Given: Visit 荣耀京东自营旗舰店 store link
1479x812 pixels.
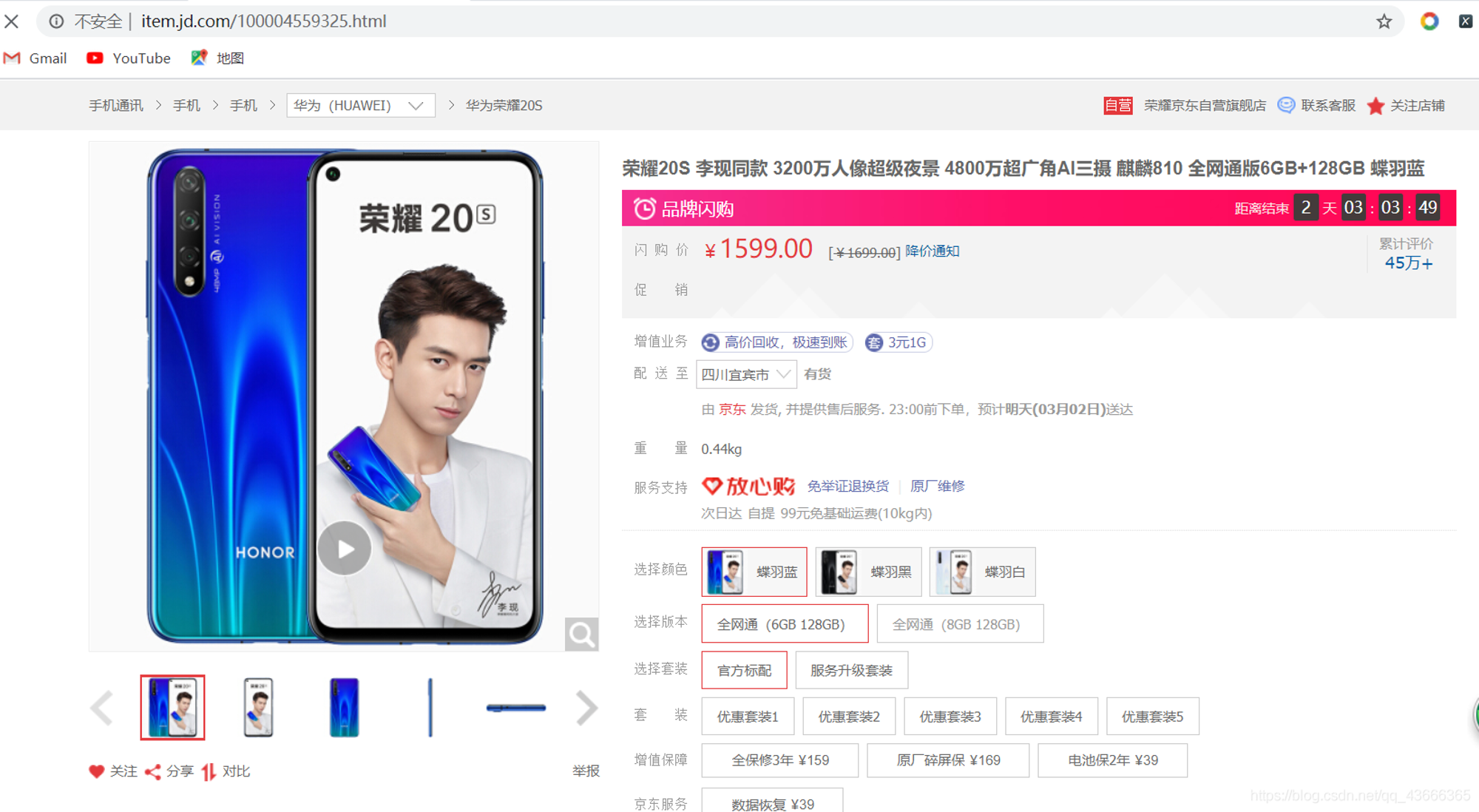Looking at the screenshot, I should [x=1205, y=105].
